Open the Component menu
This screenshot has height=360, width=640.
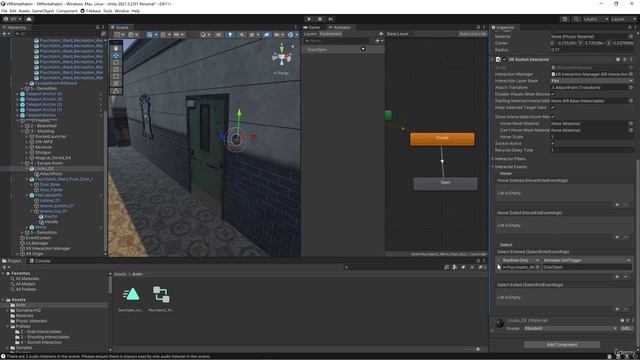[x=67, y=11]
